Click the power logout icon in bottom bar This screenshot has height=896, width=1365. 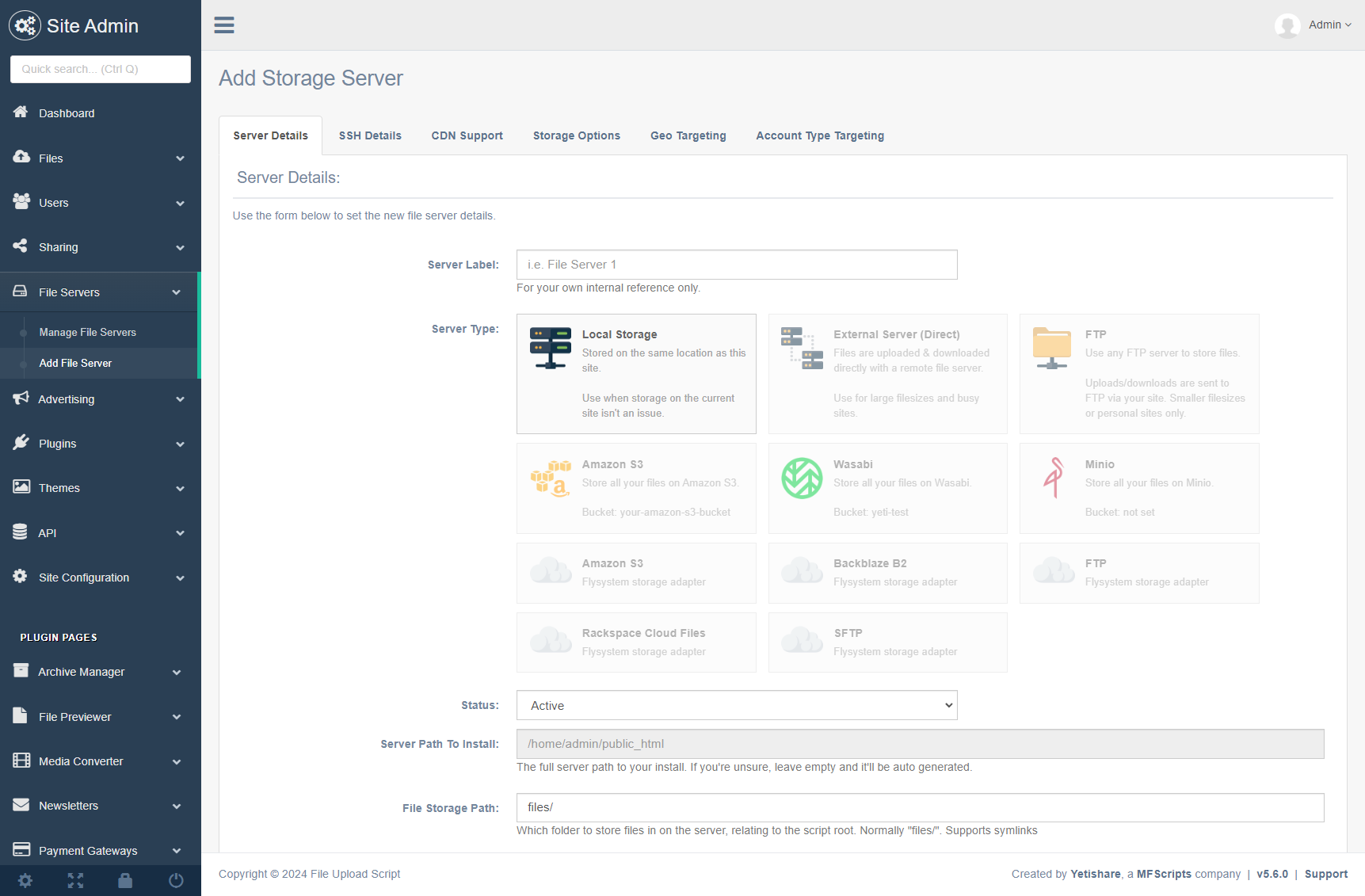pos(176,880)
